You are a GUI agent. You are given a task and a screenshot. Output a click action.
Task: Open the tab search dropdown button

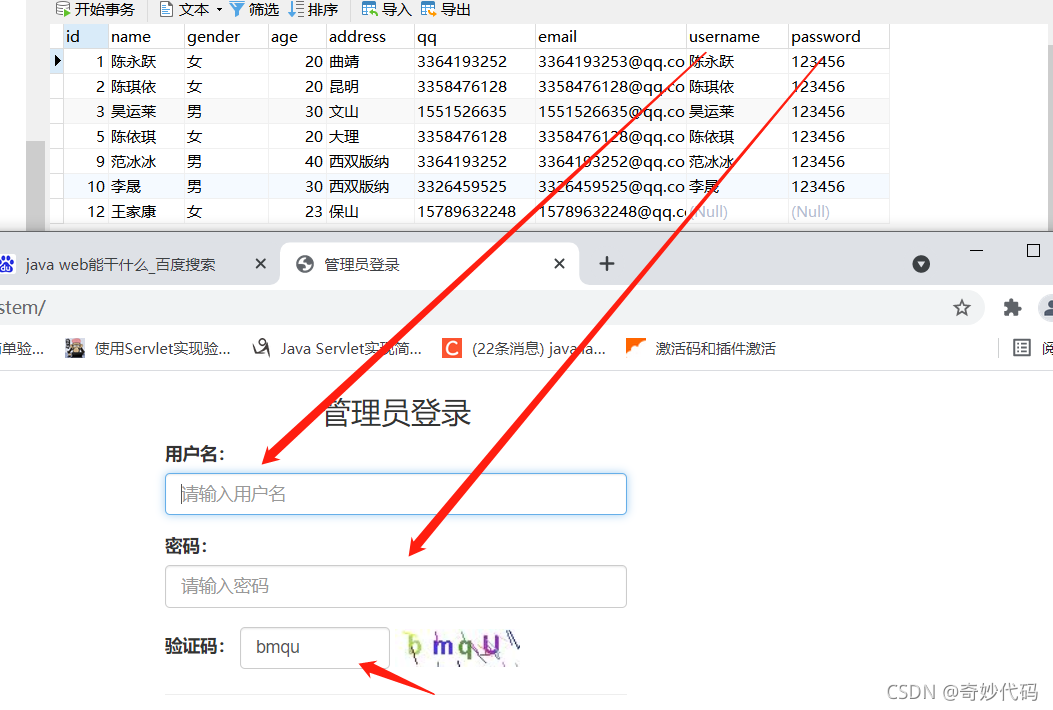[921, 264]
